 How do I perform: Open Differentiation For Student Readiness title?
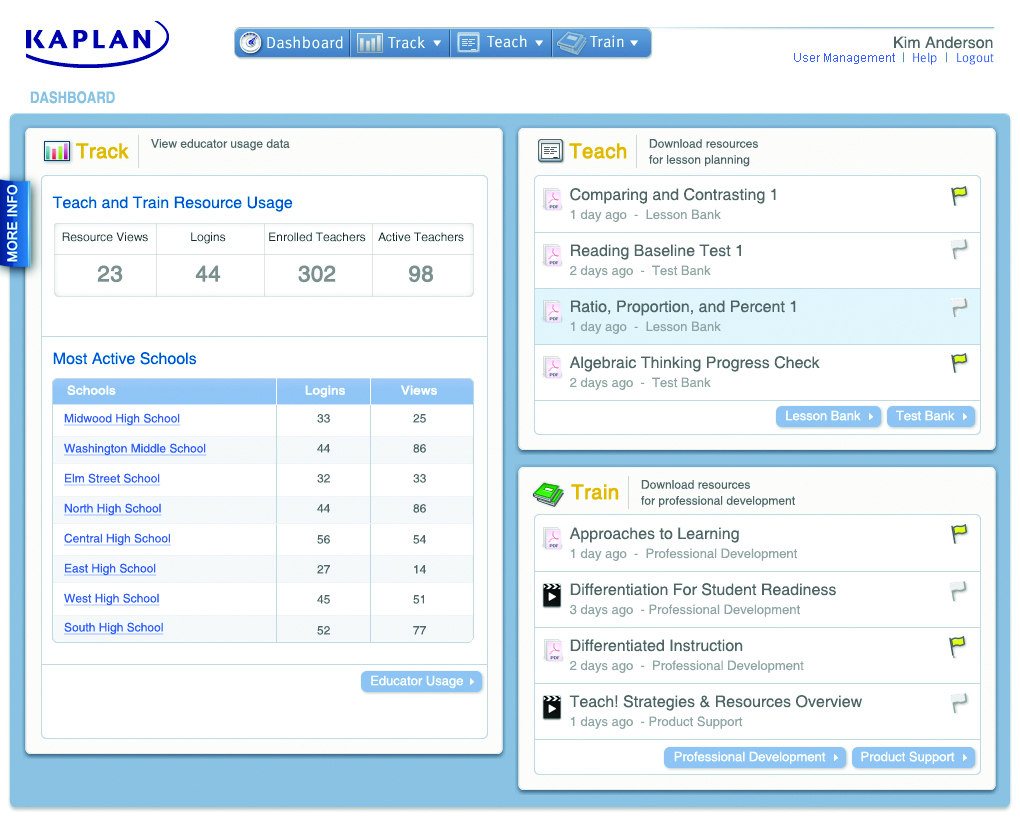[703, 590]
